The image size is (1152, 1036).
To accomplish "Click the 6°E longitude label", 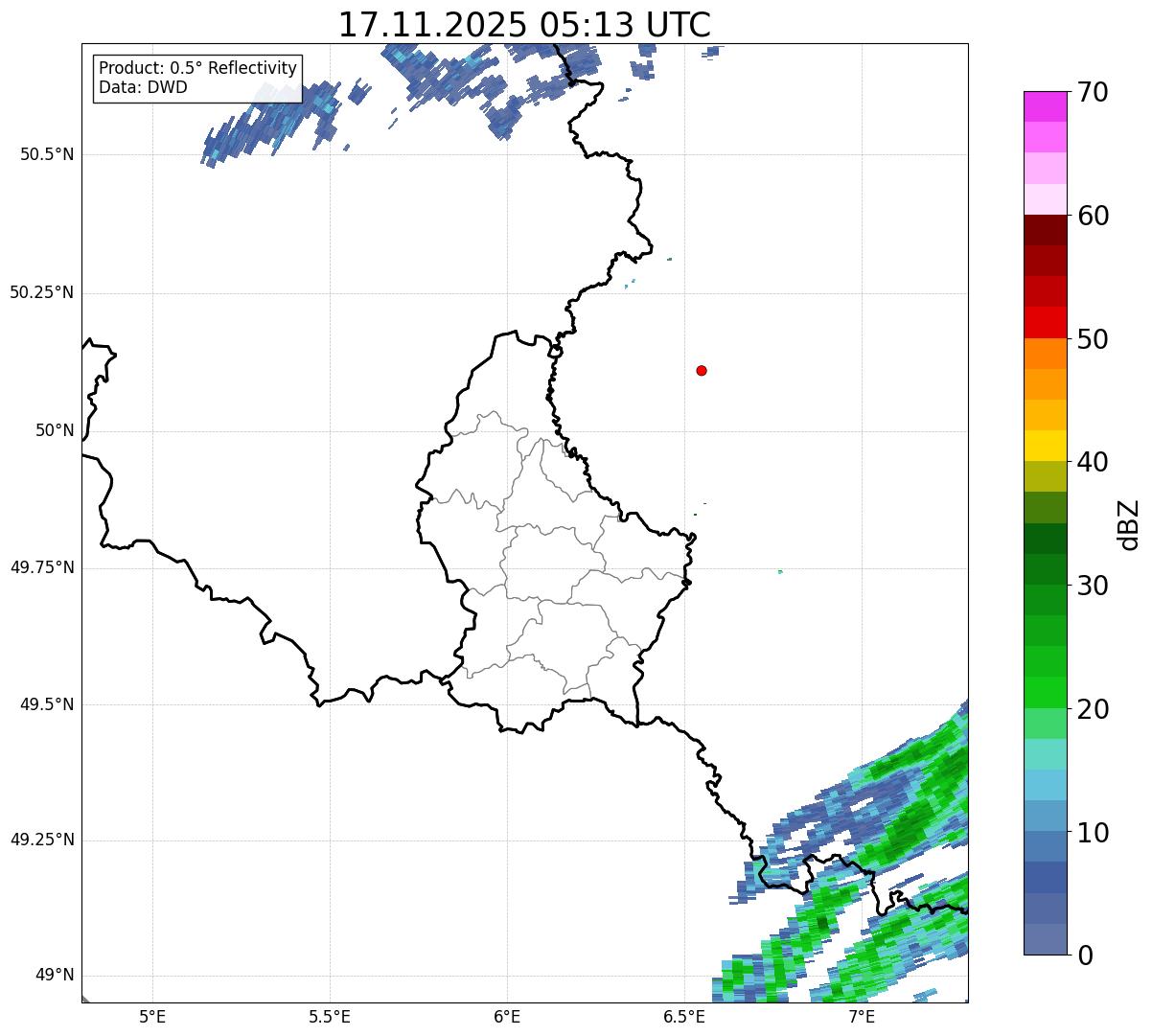I will tap(507, 1017).
